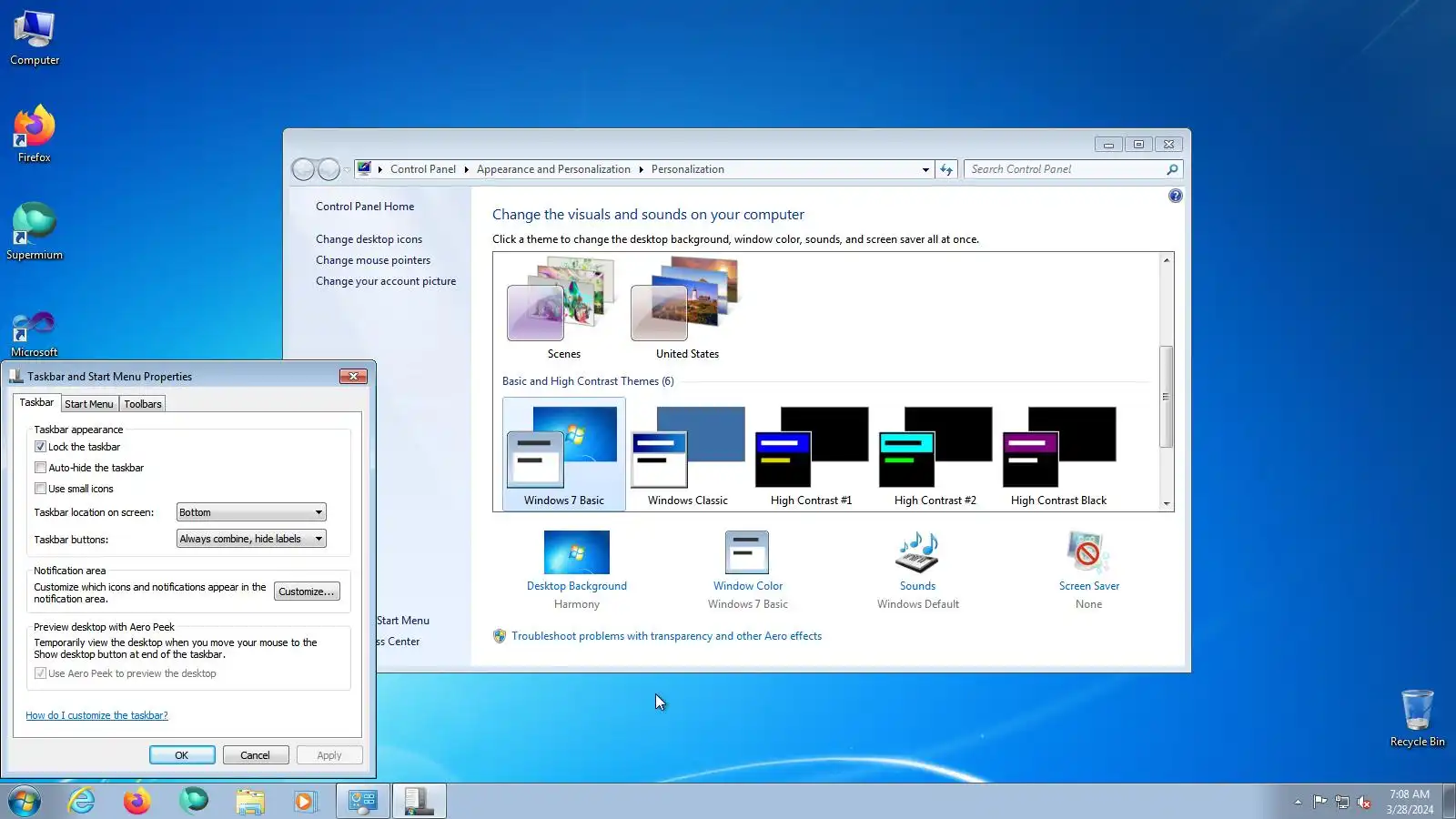
Task: Open Windows Media Player from the taskbar
Action: point(305,801)
